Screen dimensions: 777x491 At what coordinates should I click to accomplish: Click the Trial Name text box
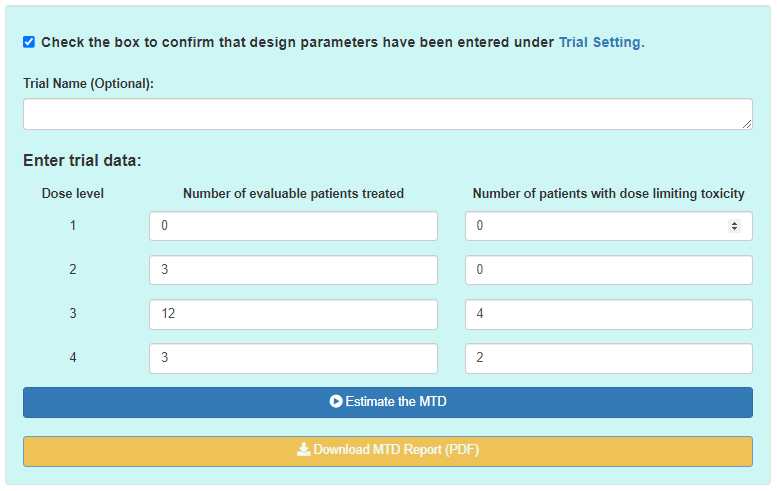point(387,114)
